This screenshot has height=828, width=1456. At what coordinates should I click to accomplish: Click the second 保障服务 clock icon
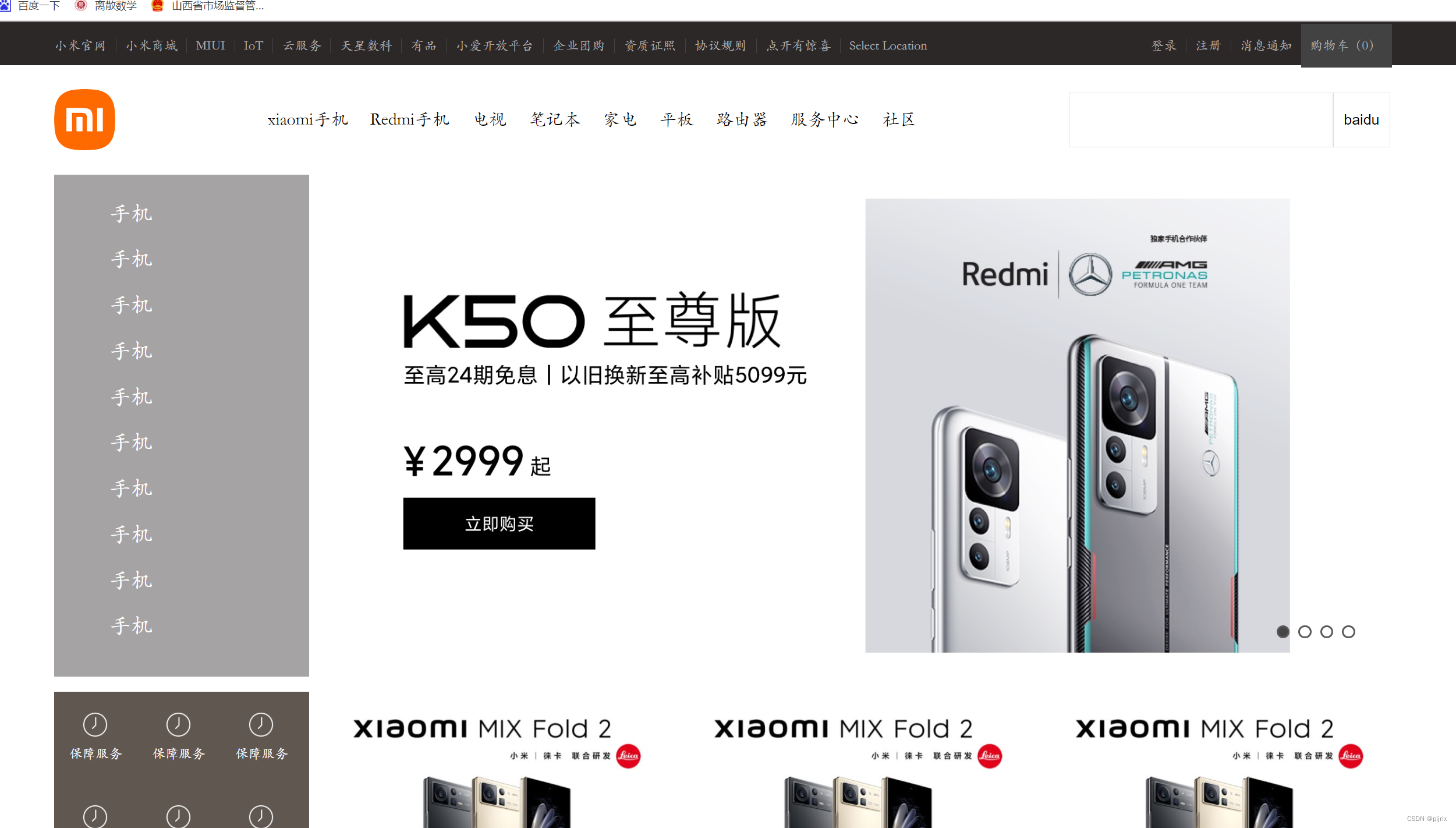click(178, 724)
